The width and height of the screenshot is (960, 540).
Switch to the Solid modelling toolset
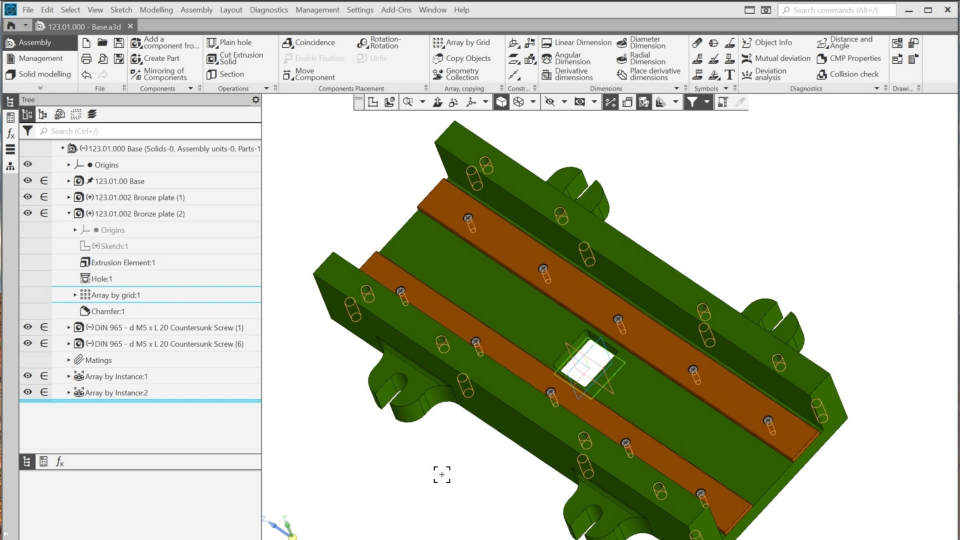[44, 74]
